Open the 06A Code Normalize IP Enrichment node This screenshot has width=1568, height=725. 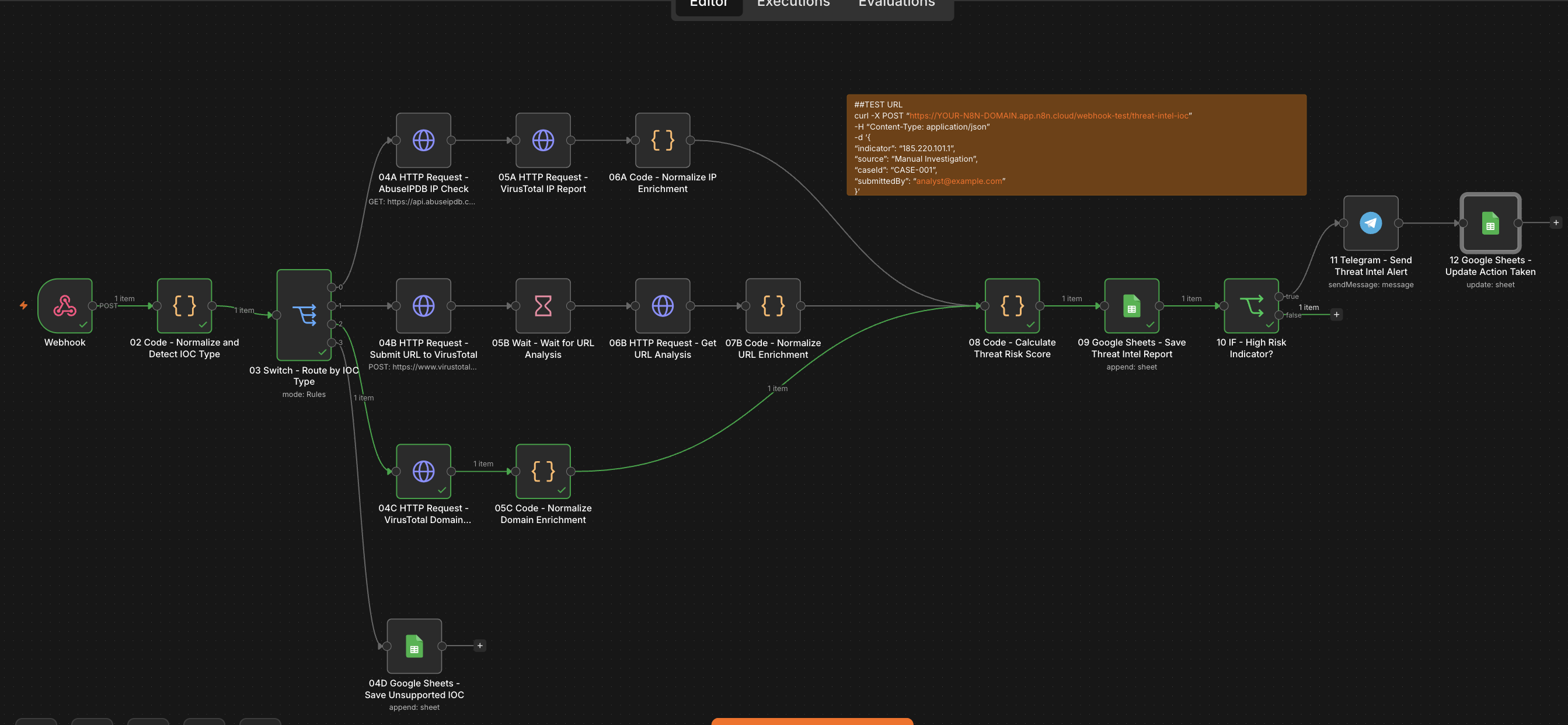click(x=662, y=140)
